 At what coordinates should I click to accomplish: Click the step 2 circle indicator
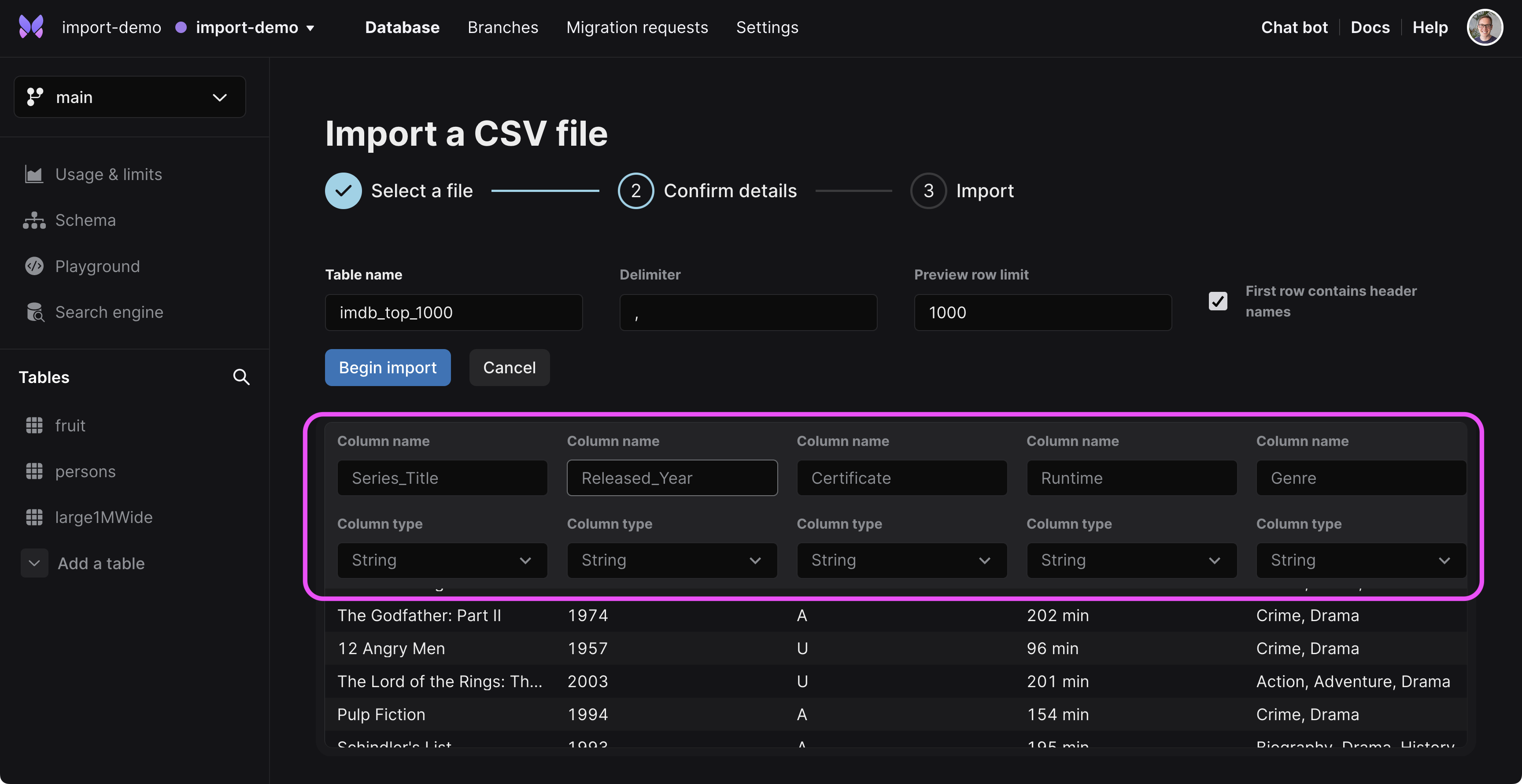[x=636, y=191]
